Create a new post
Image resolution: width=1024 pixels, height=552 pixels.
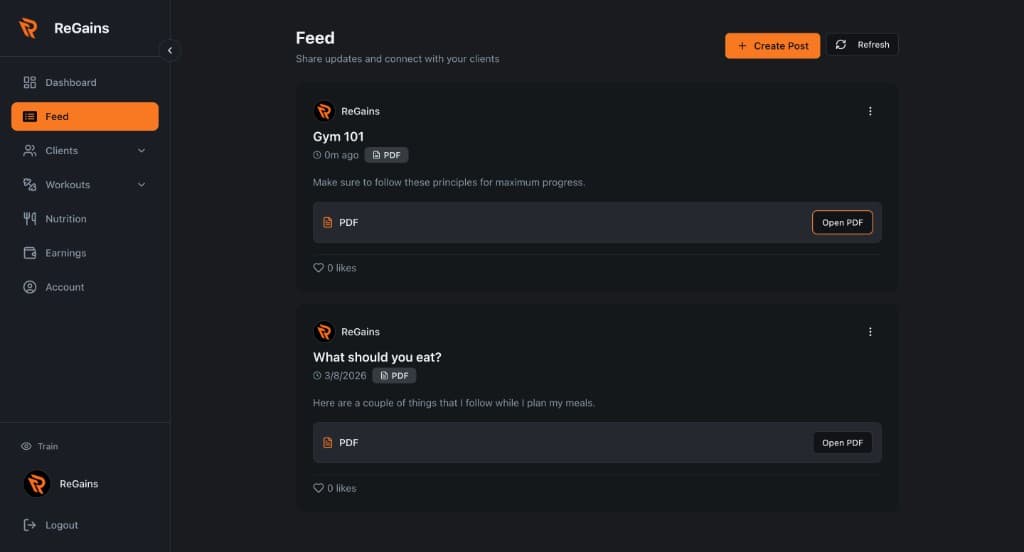click(x=772, y=45)
